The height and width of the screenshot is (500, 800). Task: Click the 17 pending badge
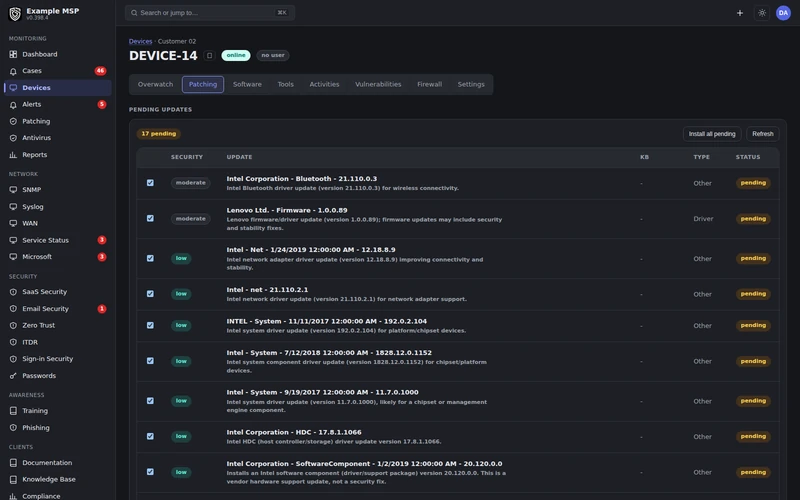[x=159, y=134]
